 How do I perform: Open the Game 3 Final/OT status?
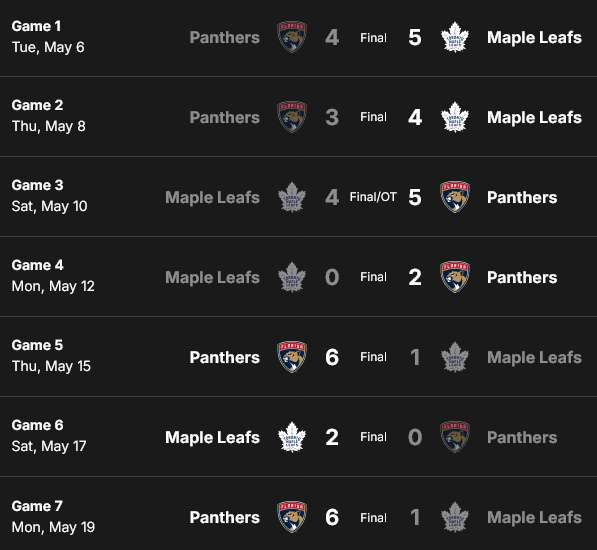(x=373, y=197)
